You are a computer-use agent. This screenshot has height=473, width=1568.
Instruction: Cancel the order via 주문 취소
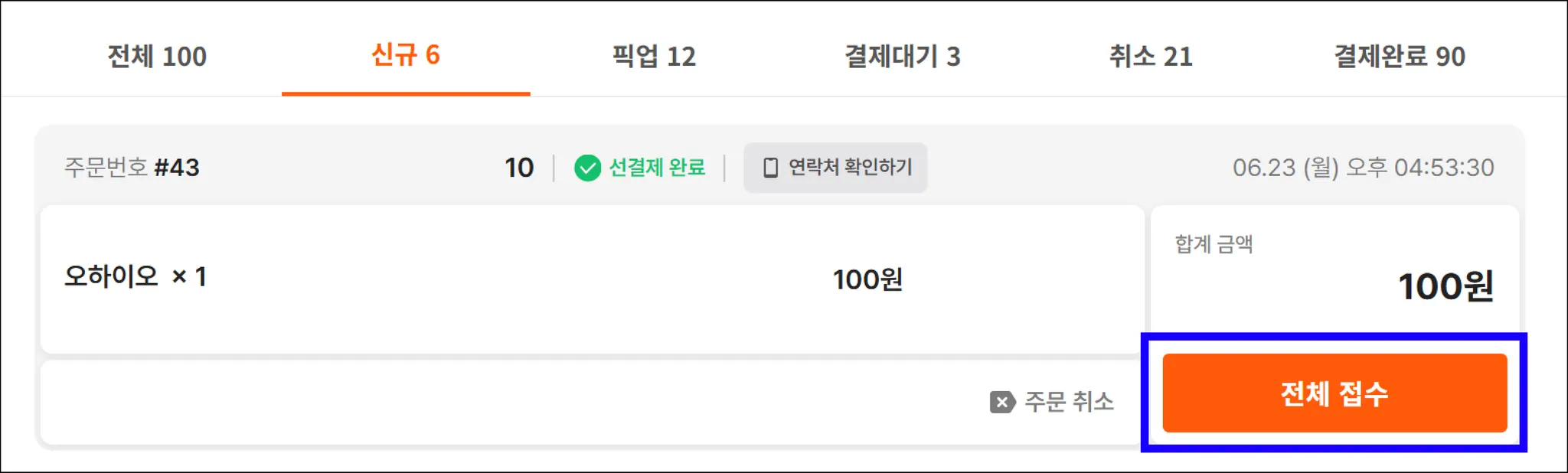pos(1052,402)
